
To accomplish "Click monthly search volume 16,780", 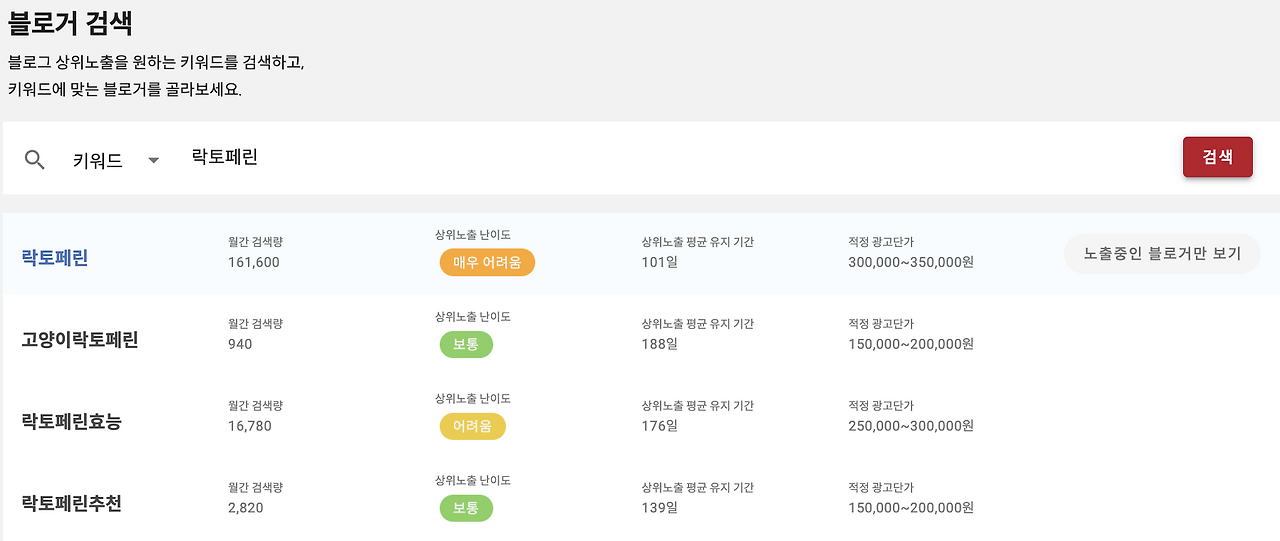I will 250,426.
